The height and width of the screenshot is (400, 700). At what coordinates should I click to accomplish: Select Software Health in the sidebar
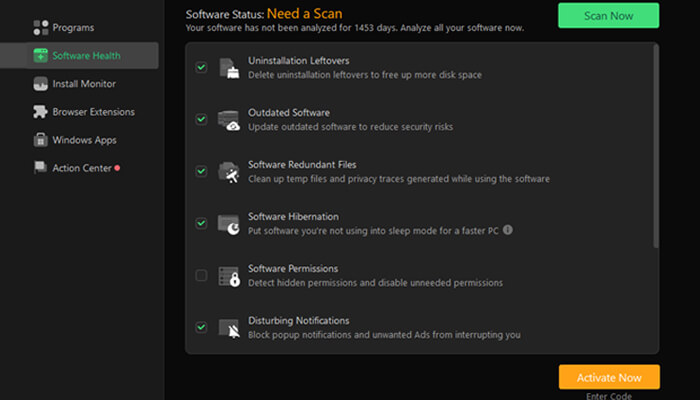tap(79, 55)
